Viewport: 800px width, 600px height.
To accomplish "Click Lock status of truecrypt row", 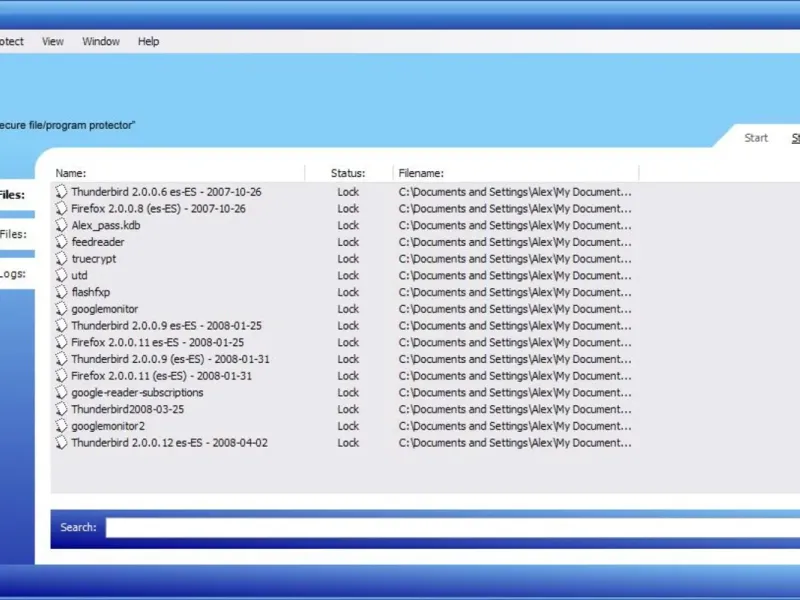I will 348,259.
